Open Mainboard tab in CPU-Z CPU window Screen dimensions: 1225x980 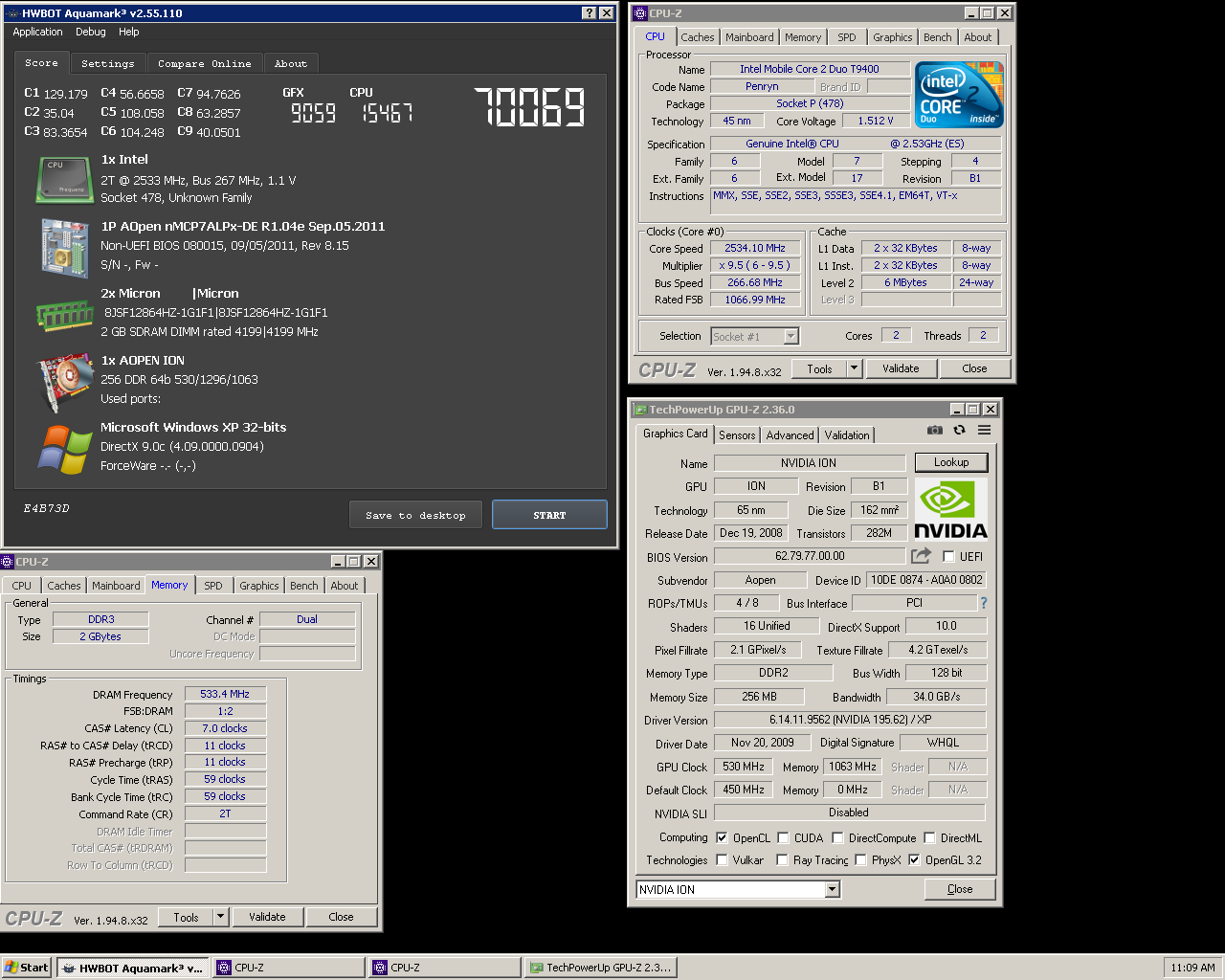coord(749,37)
